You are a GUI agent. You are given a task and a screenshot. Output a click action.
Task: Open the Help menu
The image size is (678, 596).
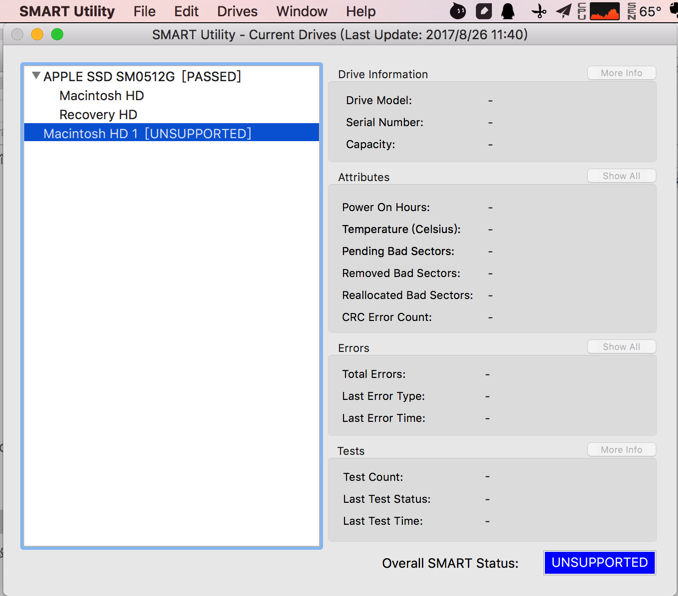[361, 11]
